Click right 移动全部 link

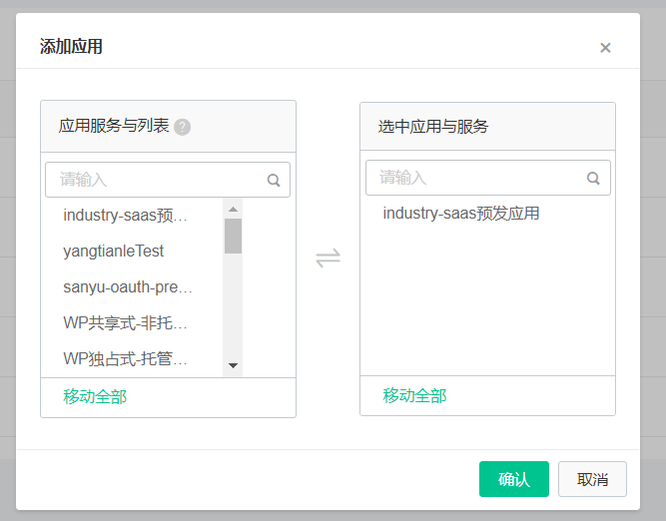point(415,395)
